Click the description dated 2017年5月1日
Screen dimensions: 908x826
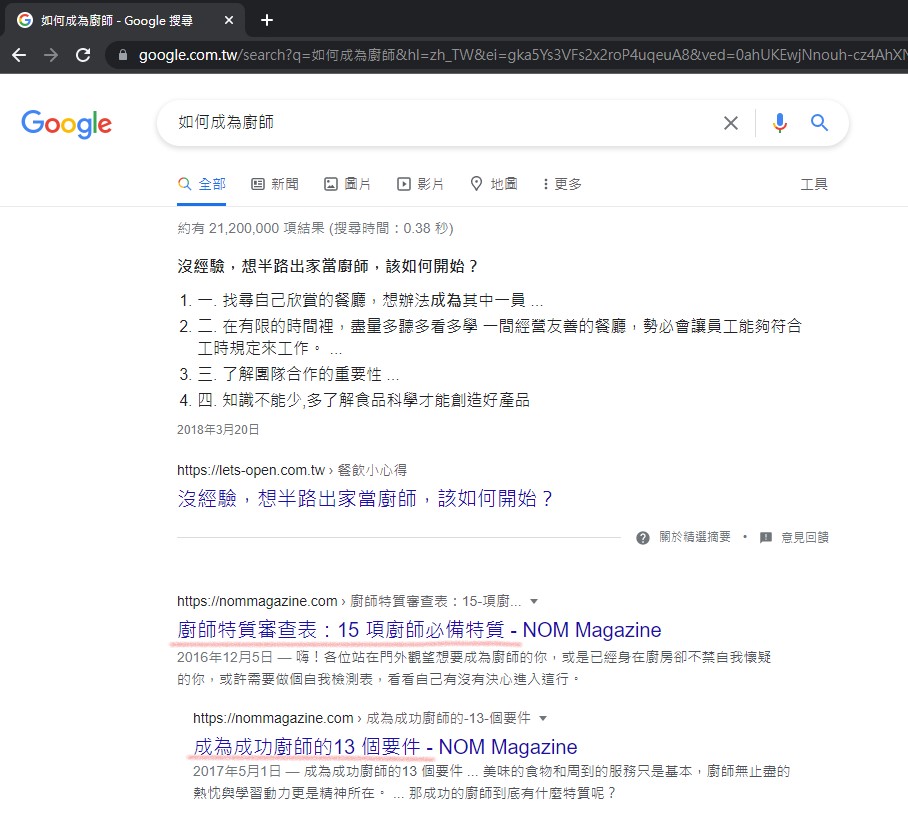(x=491, y=782)
